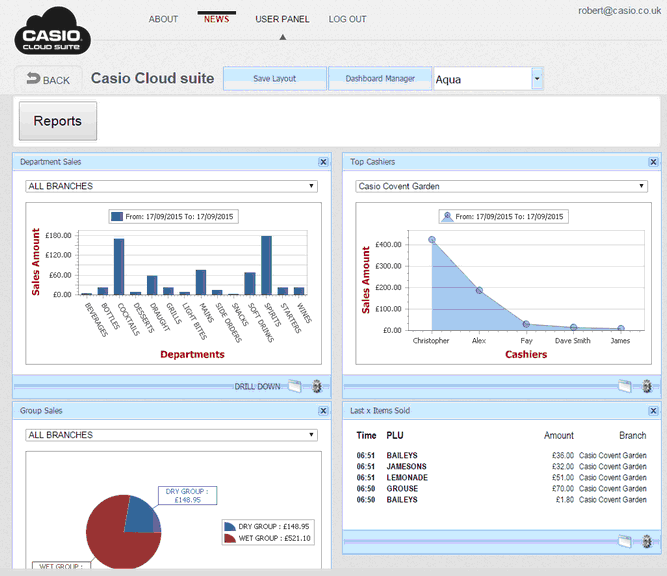Open Department Sales ALL BRANCHES dropdown
The height and width of the screenshot is (576, 667).
(x=171, y=186)
